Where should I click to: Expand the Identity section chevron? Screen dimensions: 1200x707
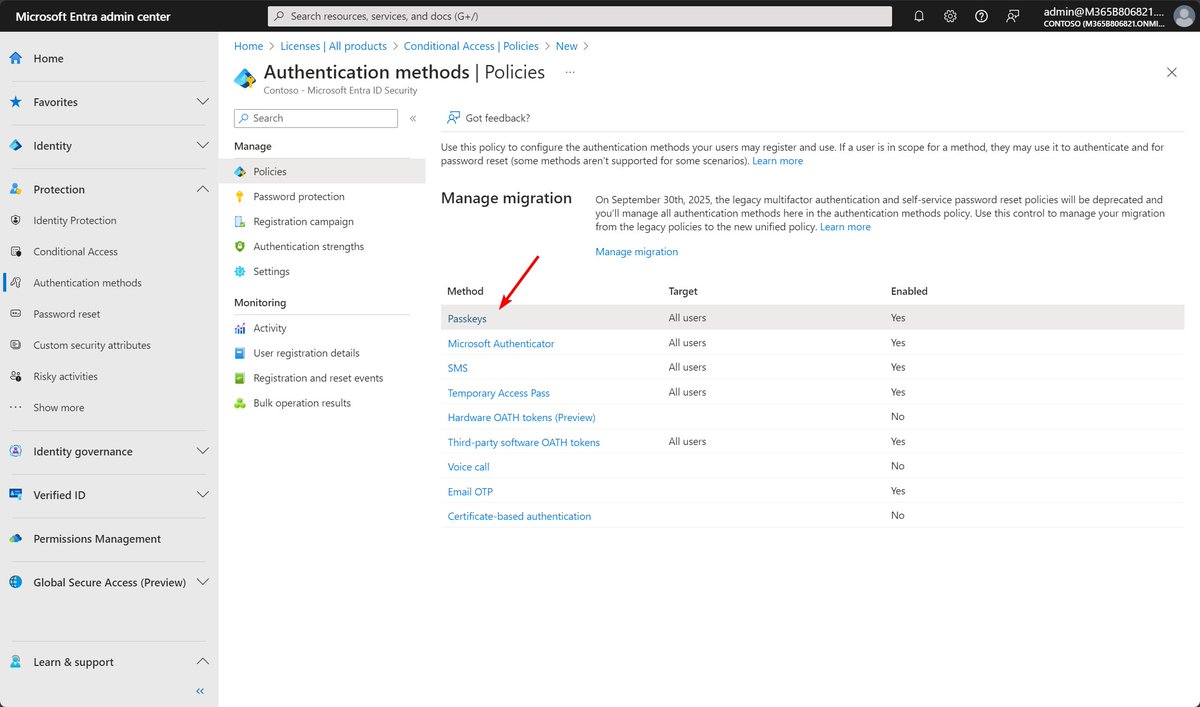pyautogui.click(x=203, y=145)
